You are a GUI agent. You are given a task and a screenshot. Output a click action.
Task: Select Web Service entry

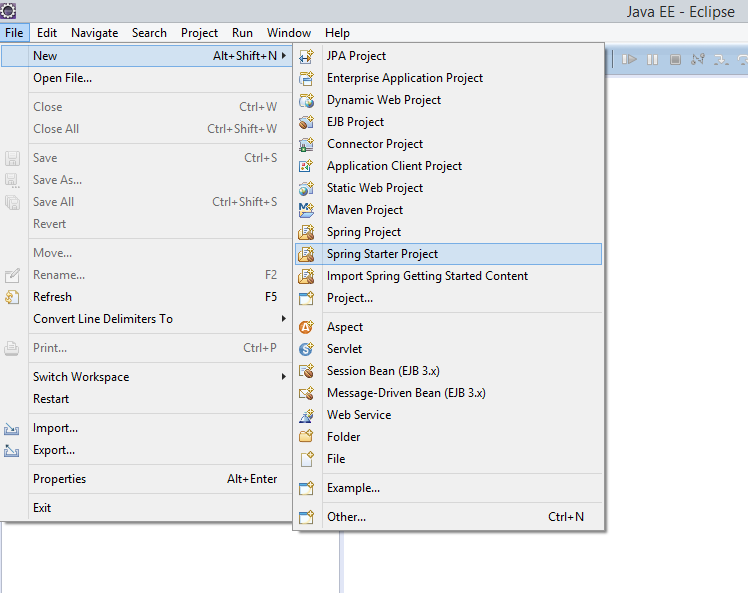pyautogui.click(x=448, y=415)
